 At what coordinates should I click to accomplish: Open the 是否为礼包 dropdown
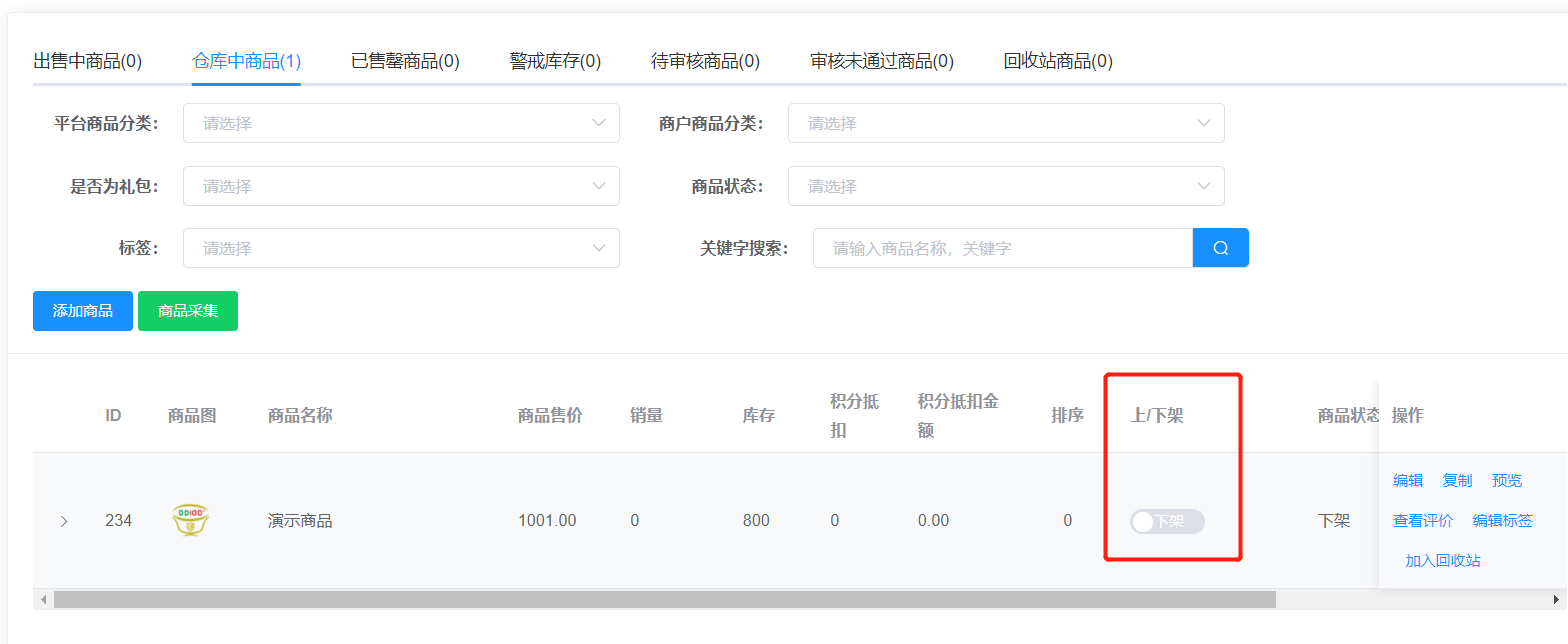point(401,186)
